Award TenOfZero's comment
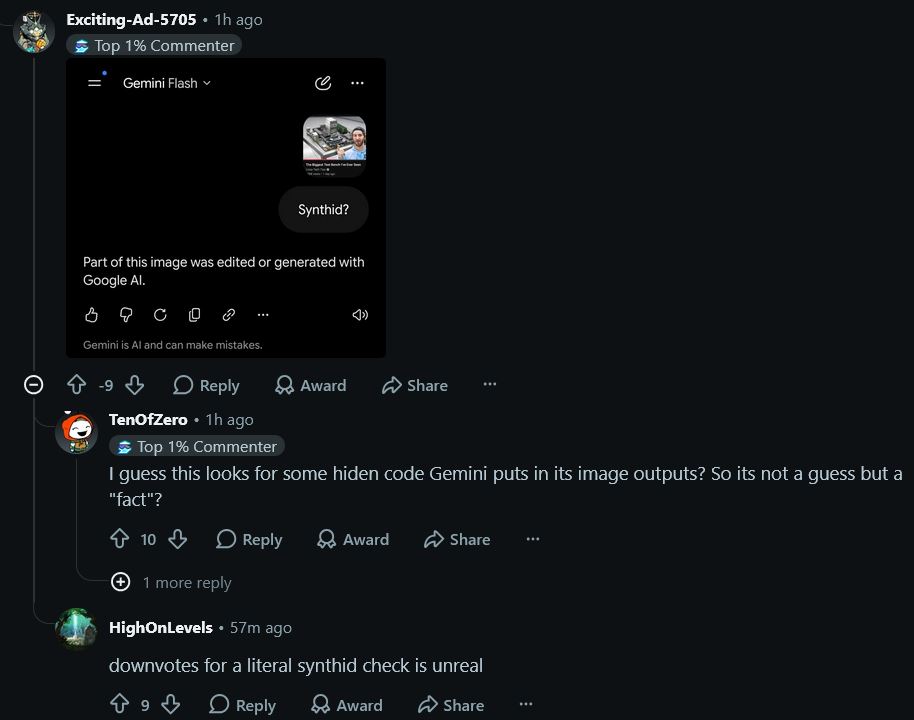914x720 pixels. click(353, 539)
